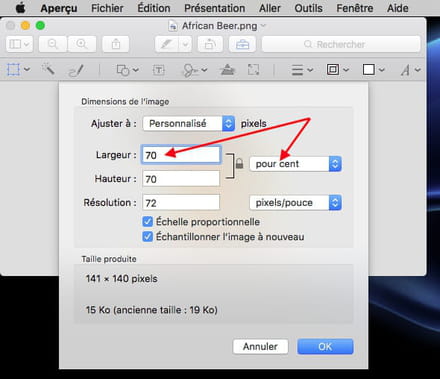Select the text tool icon

[159, 70]
